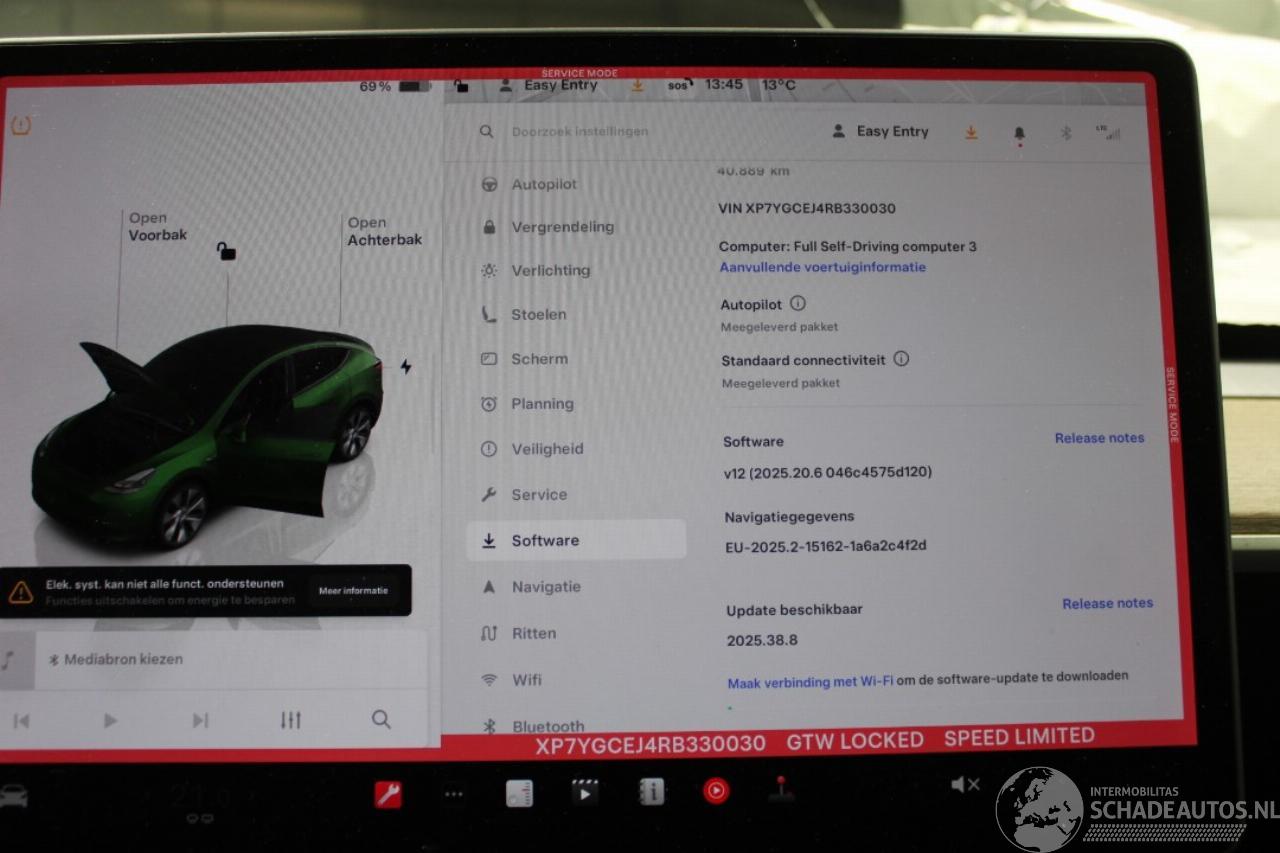
Task: Open the Theater clapperboard app
Action: (x=585, y=792)
